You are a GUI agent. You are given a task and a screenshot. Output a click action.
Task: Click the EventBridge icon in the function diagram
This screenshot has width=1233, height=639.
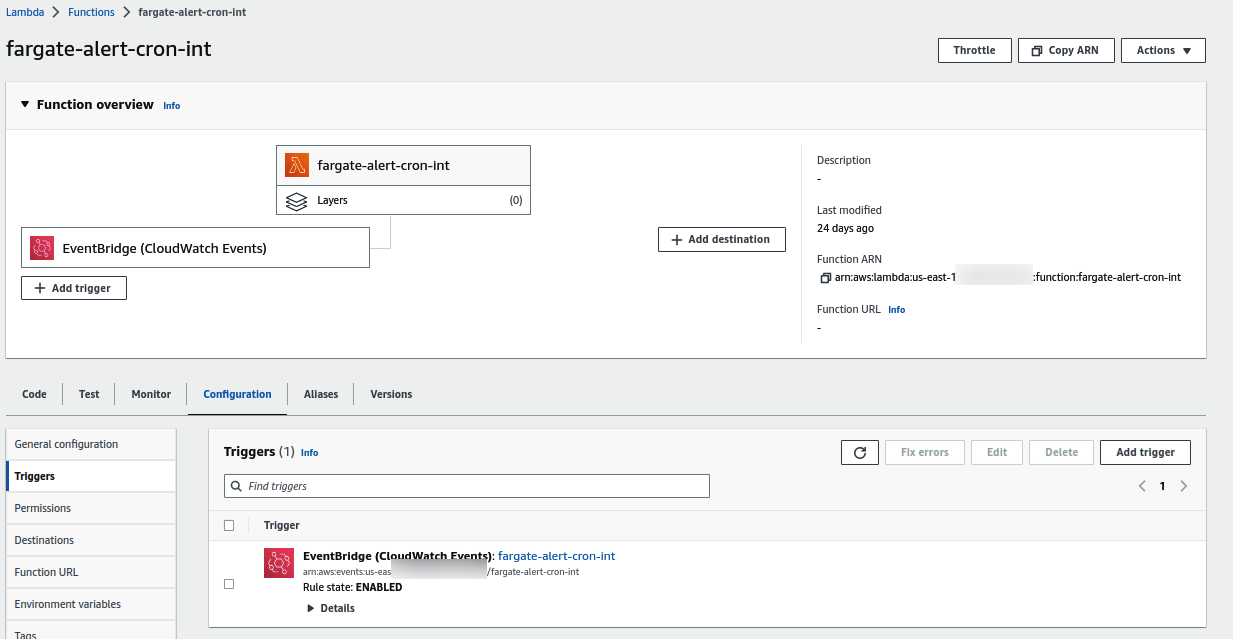41,245
